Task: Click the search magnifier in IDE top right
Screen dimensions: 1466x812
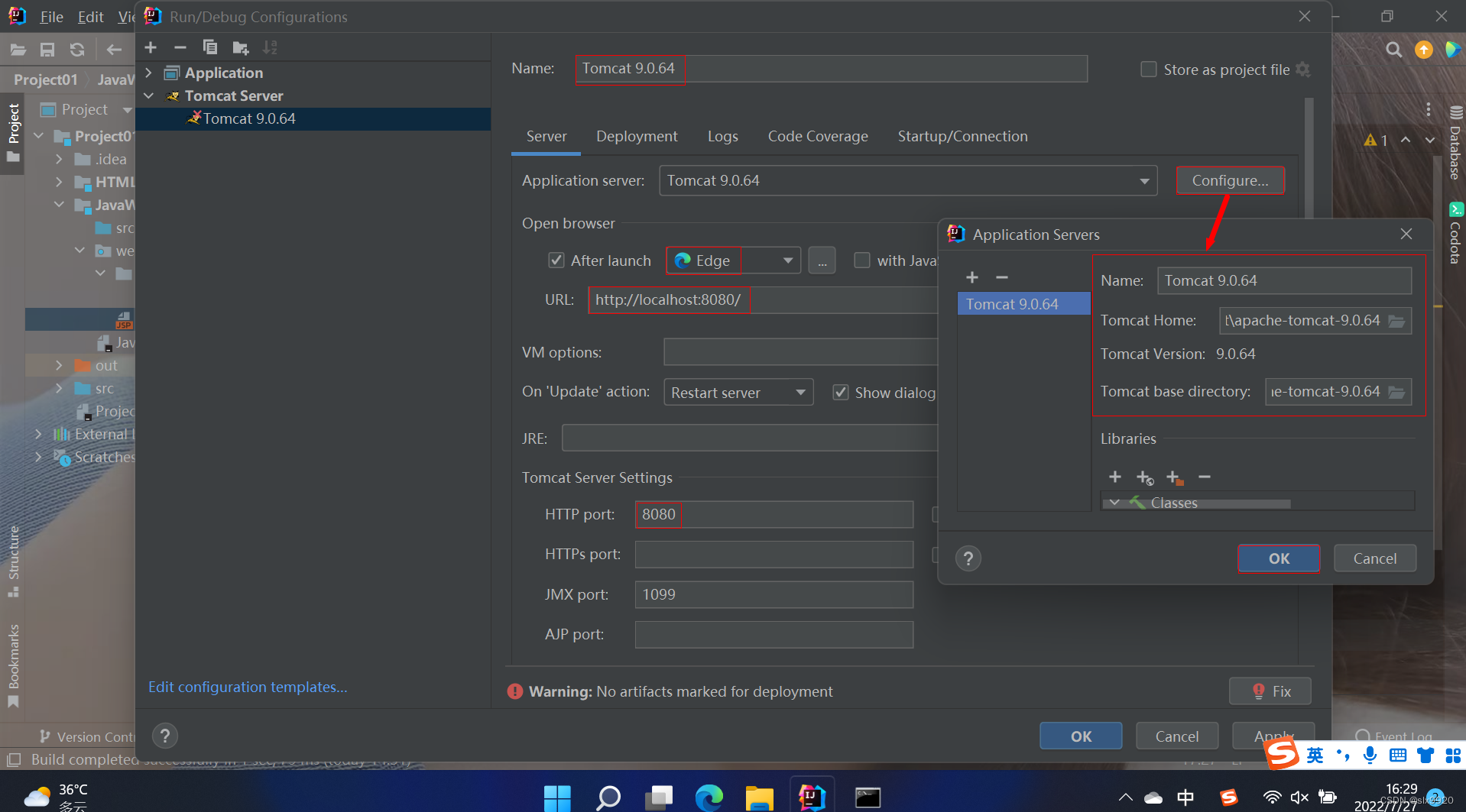Action: (1394, 50)
